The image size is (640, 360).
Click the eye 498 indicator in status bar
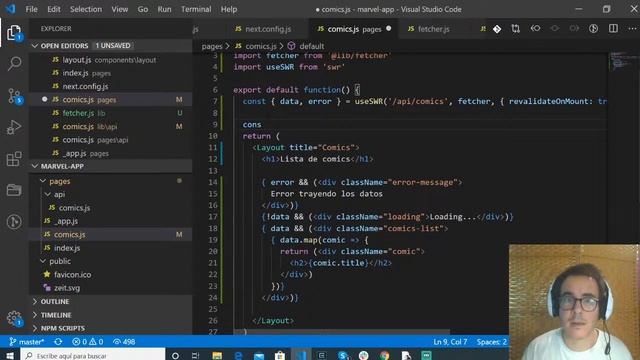[124, 342]
